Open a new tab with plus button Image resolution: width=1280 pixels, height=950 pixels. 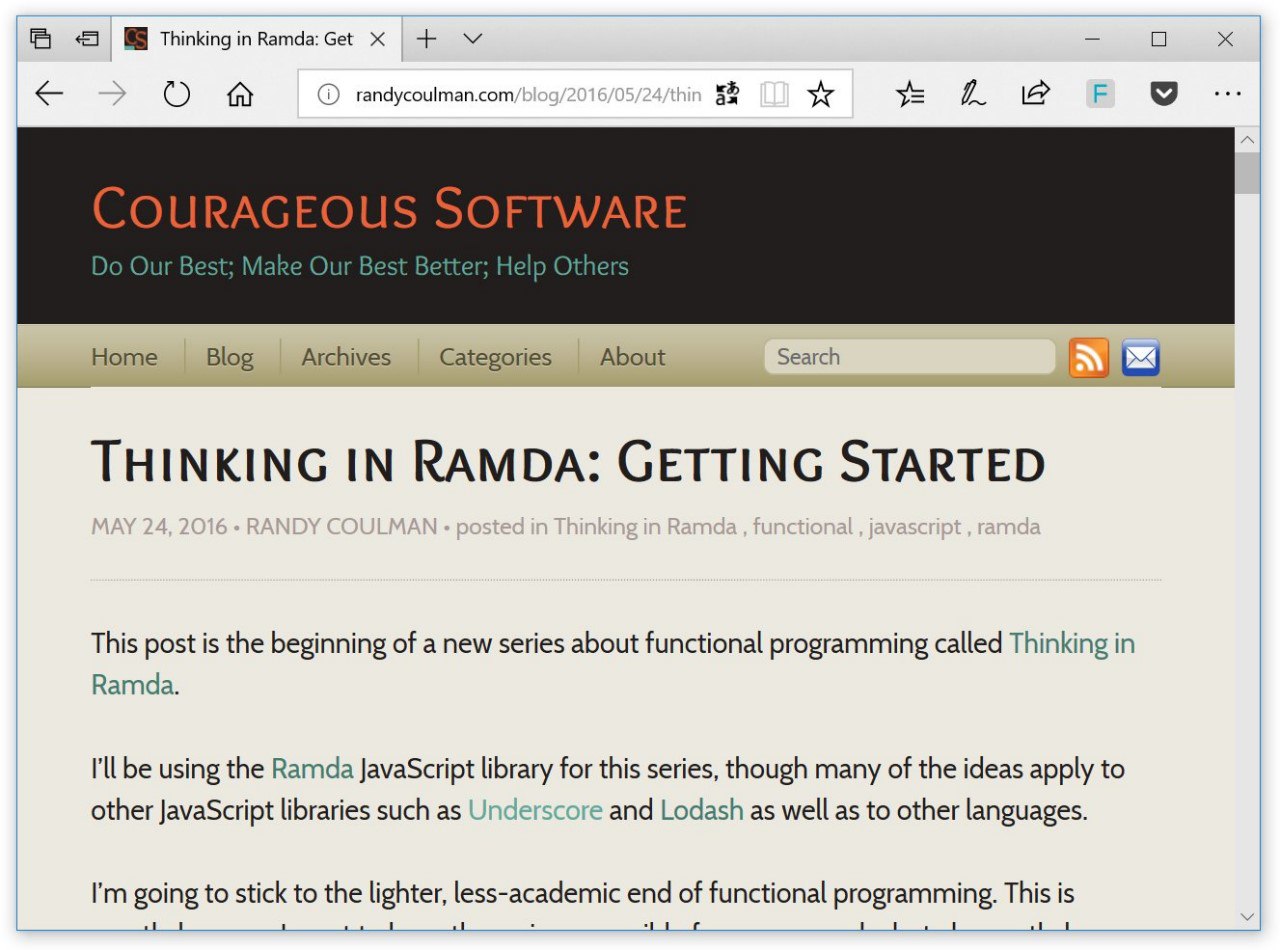pyautogui.click(x=427, y=39)
